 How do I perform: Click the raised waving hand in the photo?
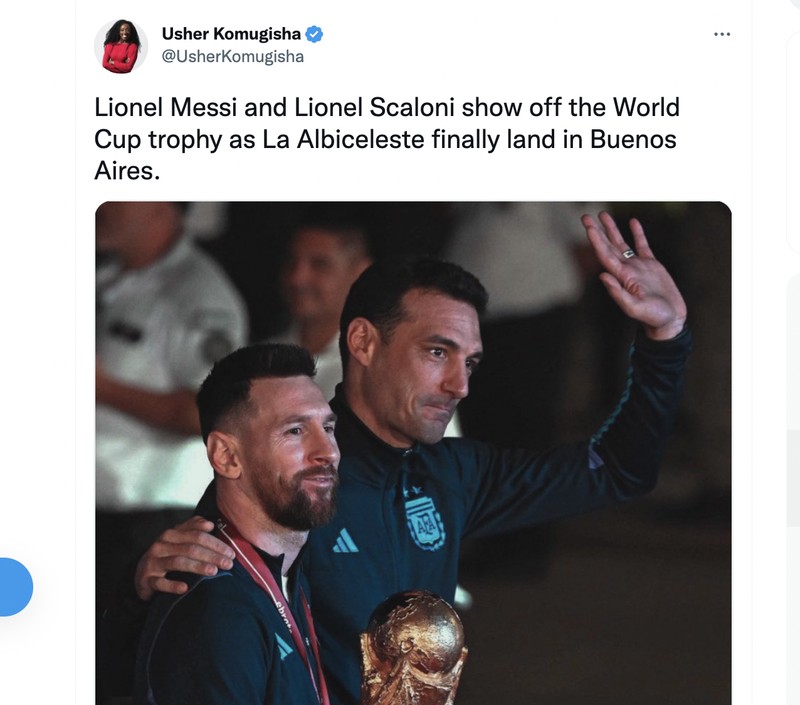[x=635, y=273]
